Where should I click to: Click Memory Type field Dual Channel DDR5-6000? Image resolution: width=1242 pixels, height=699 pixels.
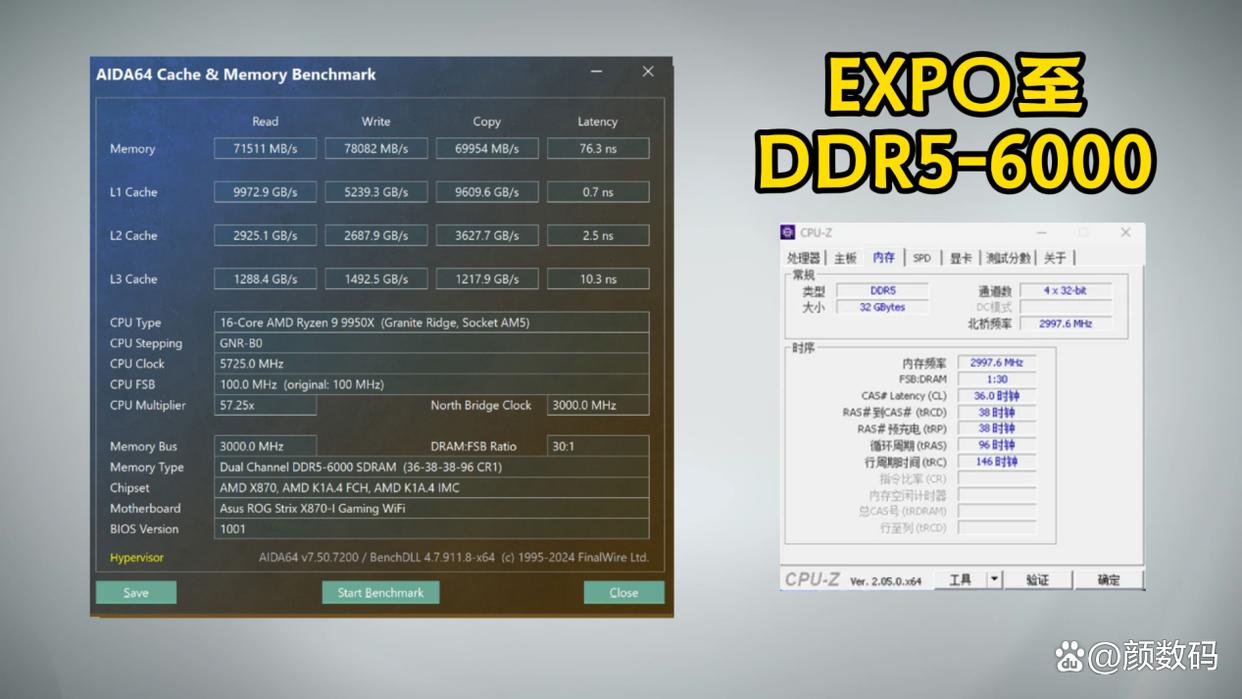432,467
